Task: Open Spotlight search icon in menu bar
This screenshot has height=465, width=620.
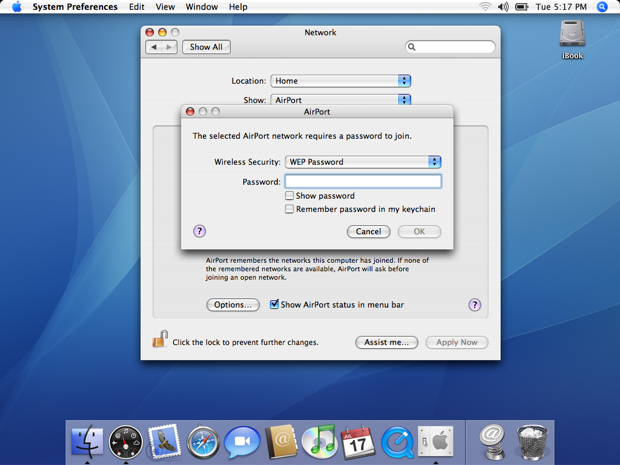Action: pos(602,7)
